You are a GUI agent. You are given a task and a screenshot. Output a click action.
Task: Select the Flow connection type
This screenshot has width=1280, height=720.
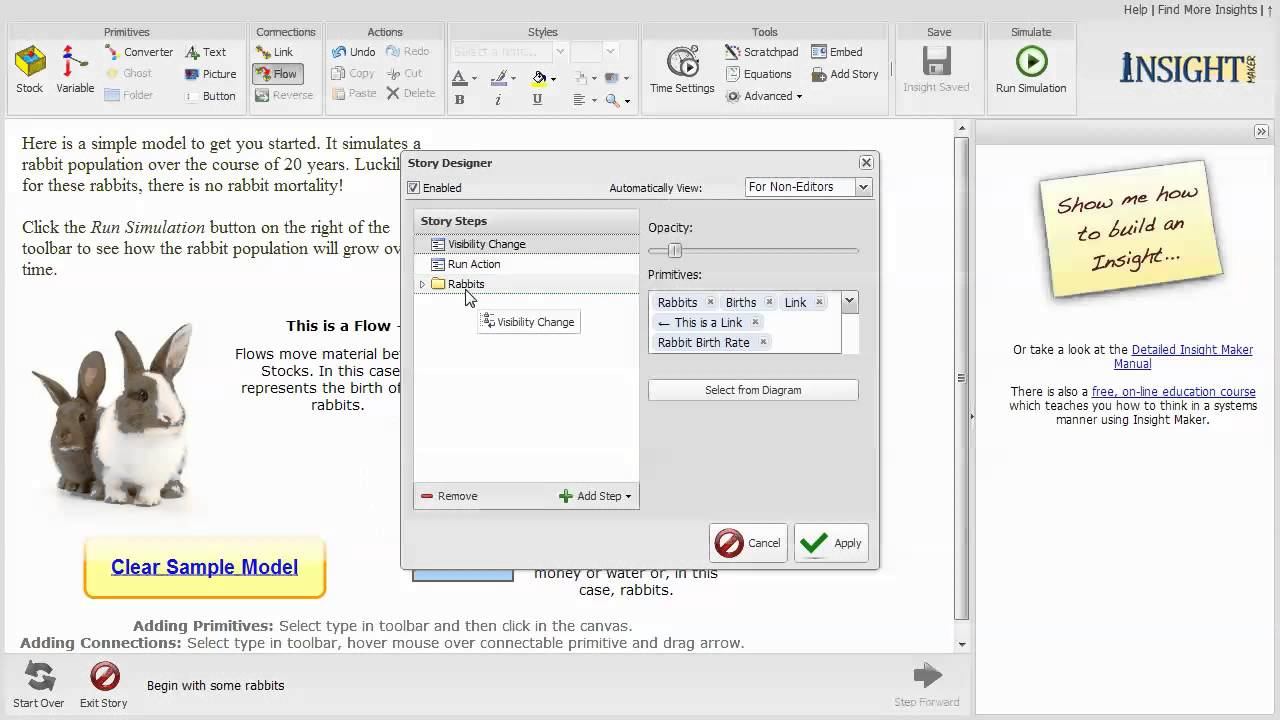click(x=277, y=74)
